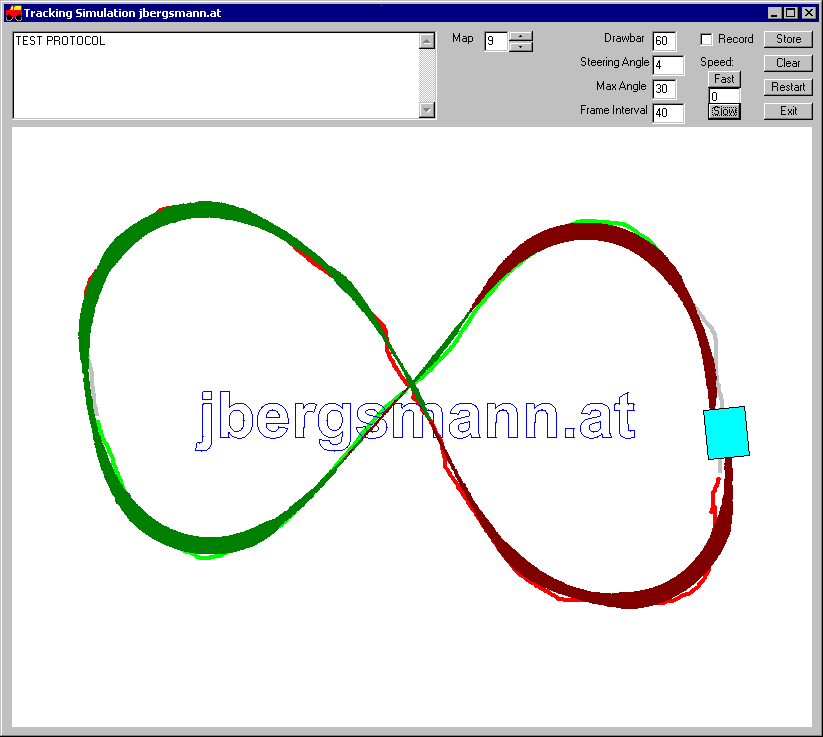
Task: Click the Steering Angle label
Action: pyautogui.click(x=614, y=62)
